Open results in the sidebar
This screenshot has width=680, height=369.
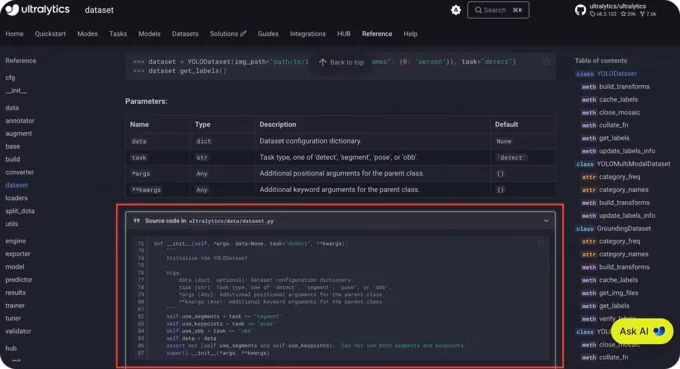coord(15,293)
